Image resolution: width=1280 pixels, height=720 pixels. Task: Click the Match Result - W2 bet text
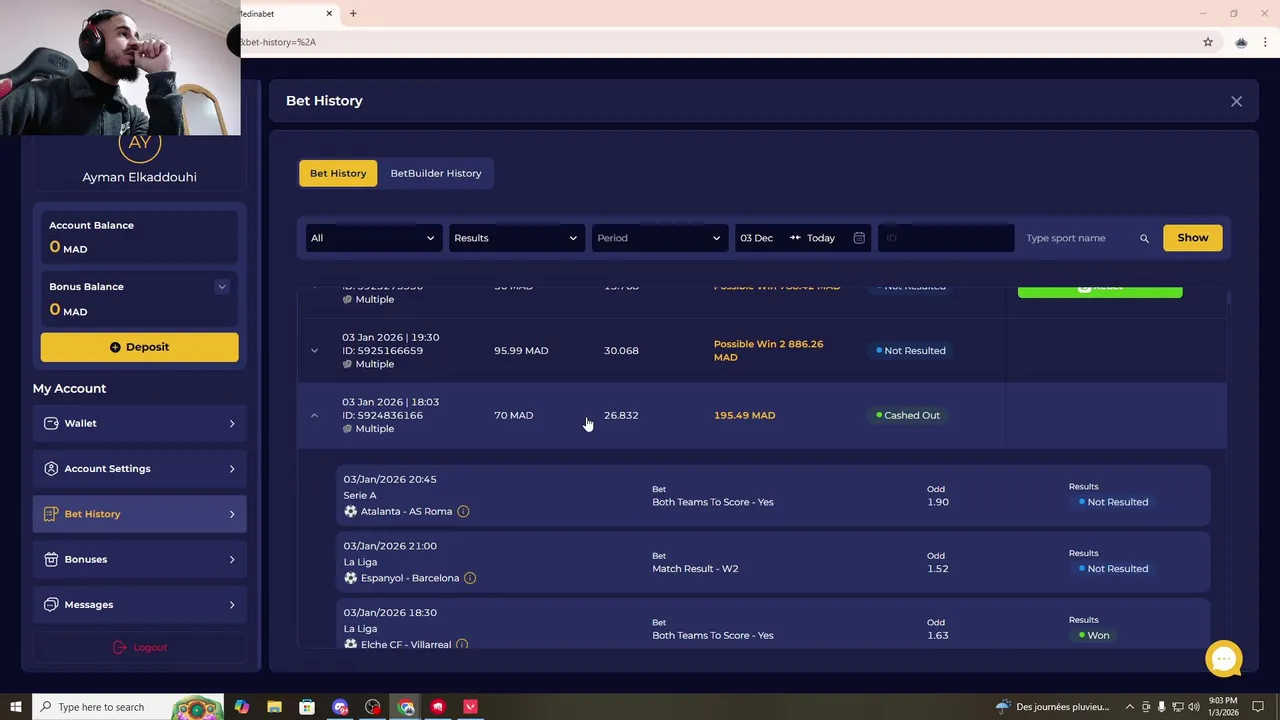coord(695,569)
